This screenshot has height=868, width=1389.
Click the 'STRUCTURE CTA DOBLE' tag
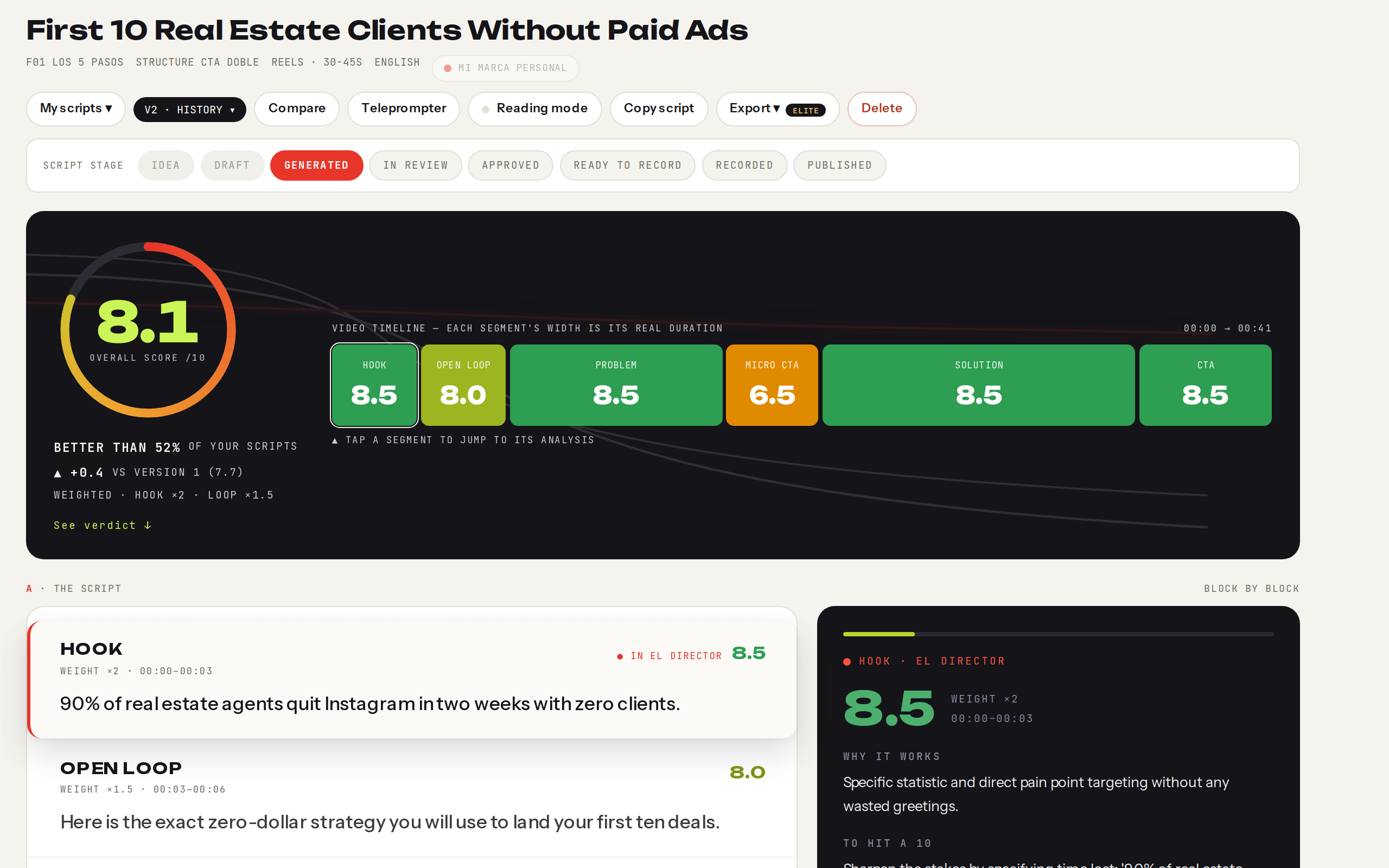[197, 62]
